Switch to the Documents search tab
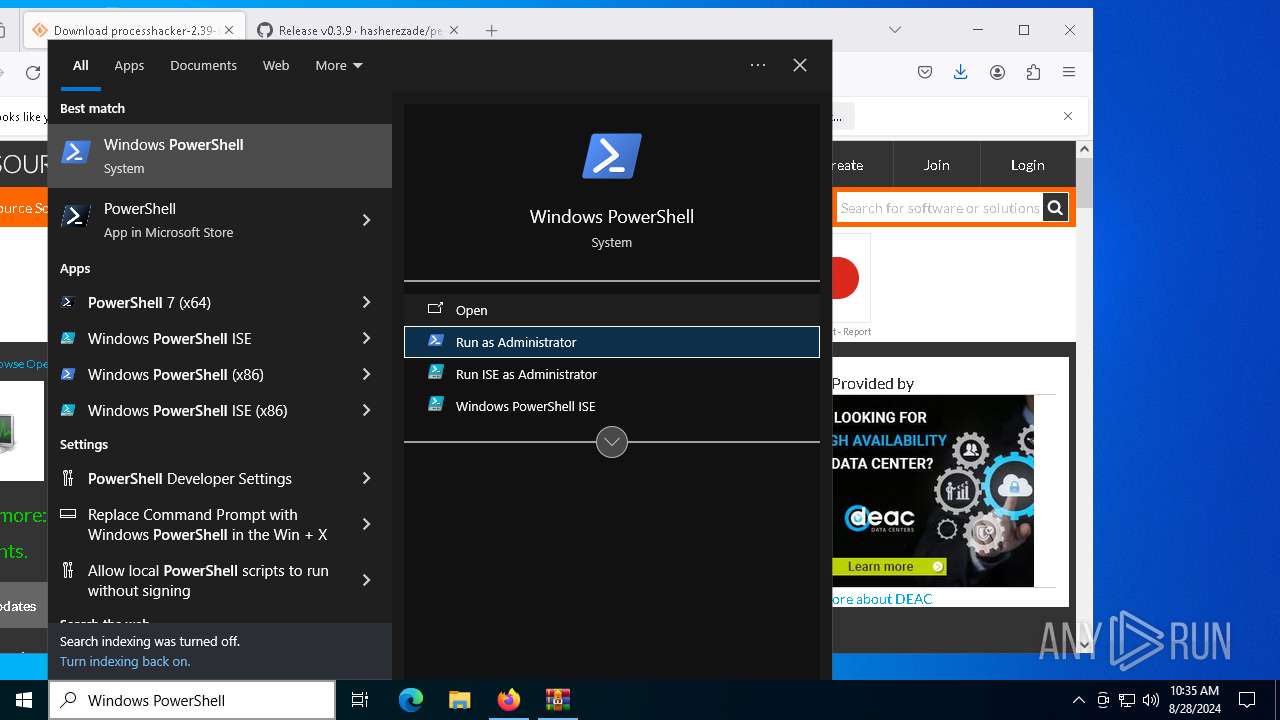This screenshot has height=720, width=1280. pos(203,65)
